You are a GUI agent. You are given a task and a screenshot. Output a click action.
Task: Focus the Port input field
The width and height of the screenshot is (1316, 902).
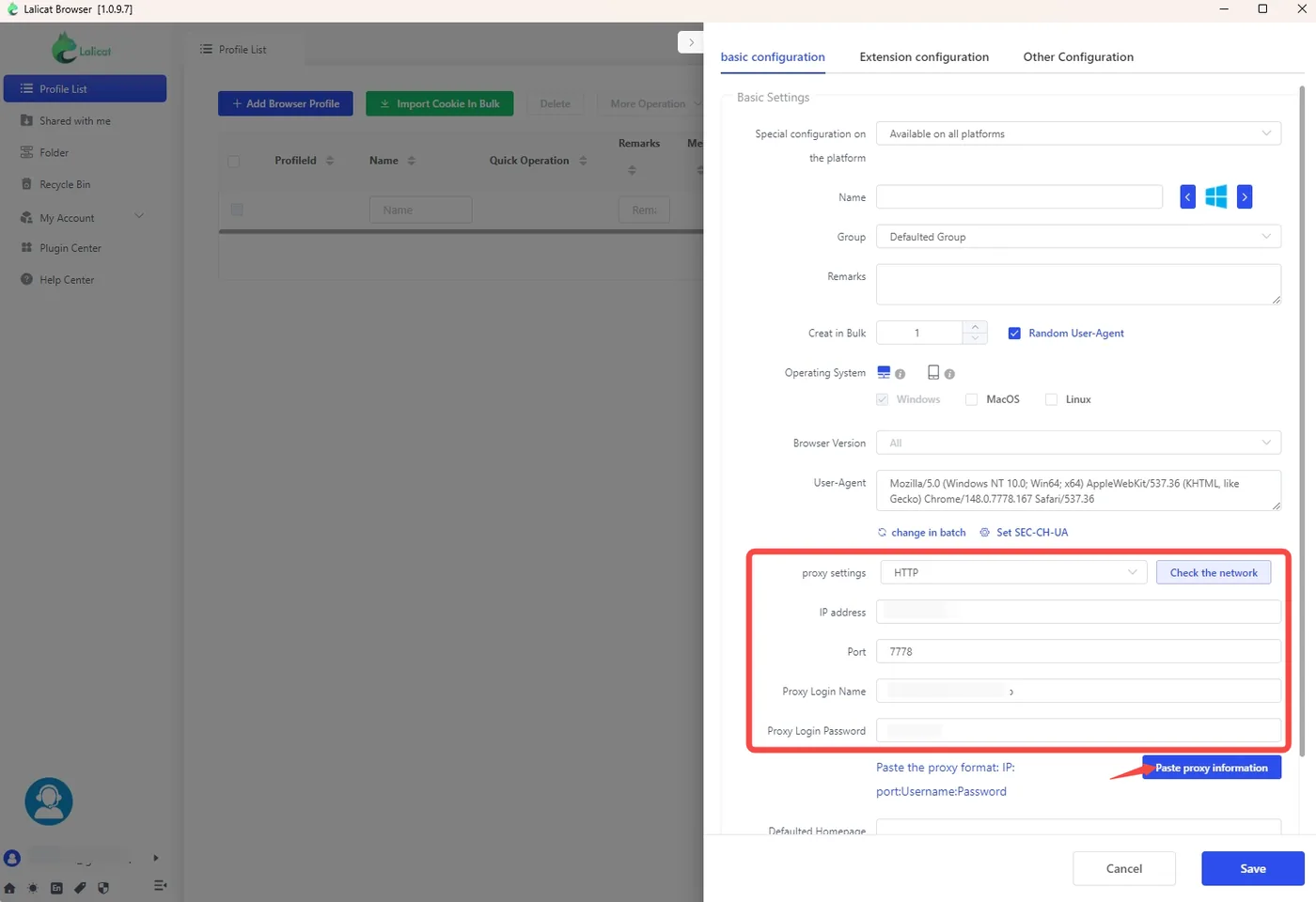point(1078,651)
